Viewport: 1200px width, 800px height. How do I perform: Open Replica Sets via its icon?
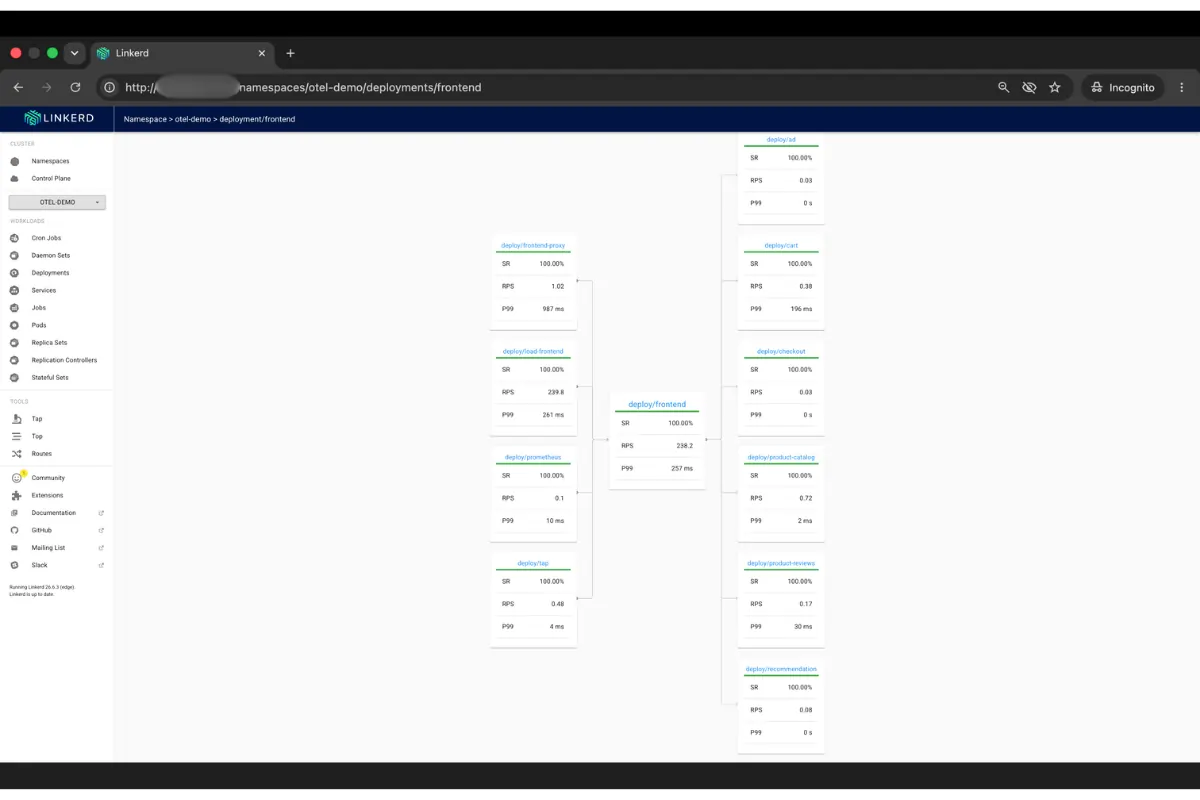tap(15, 342)
